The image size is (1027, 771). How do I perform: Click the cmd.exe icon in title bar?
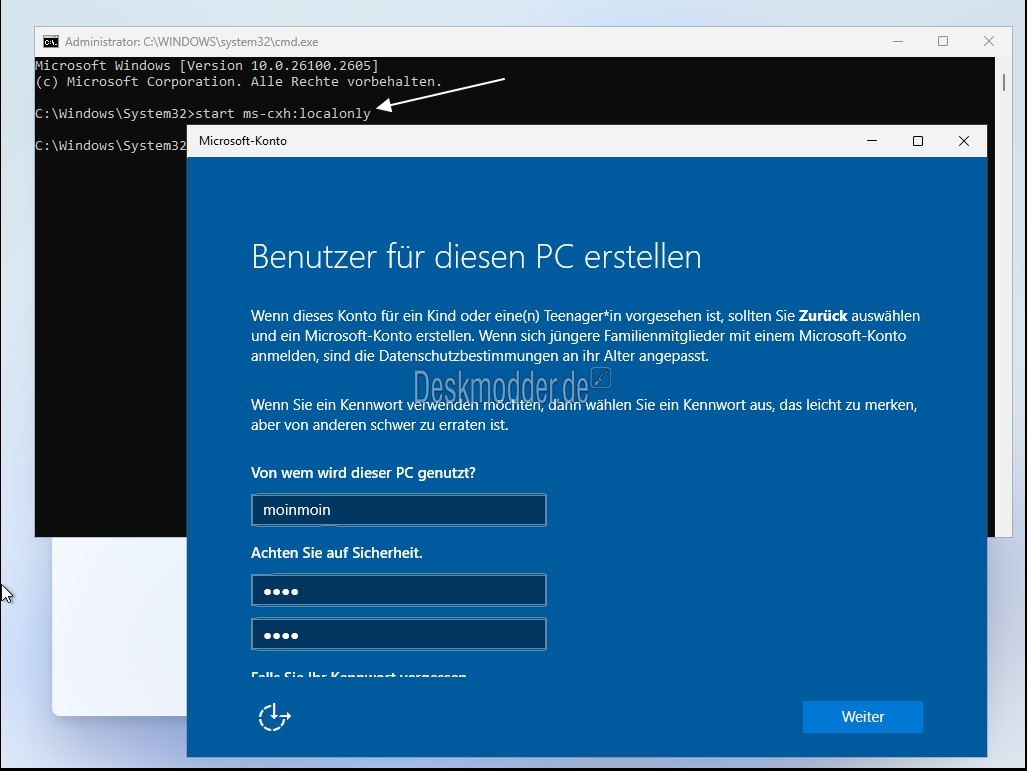pyautogui.click(x=50, y=42)
